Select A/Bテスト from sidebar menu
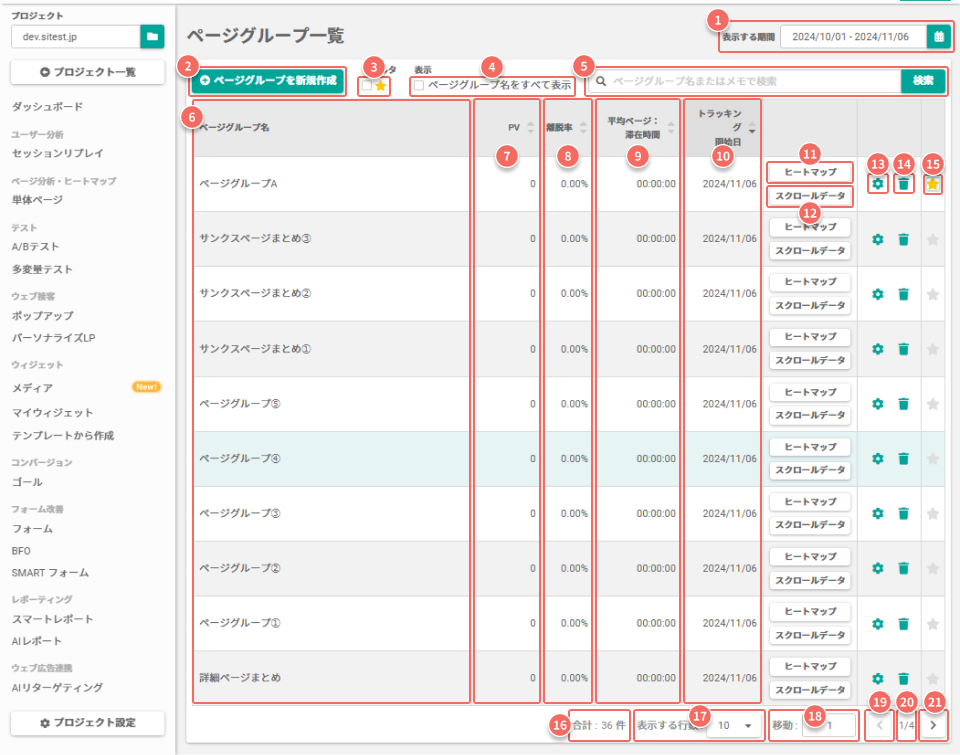The image size is (960, 755). pyautogui.click(x=36, y=247)
